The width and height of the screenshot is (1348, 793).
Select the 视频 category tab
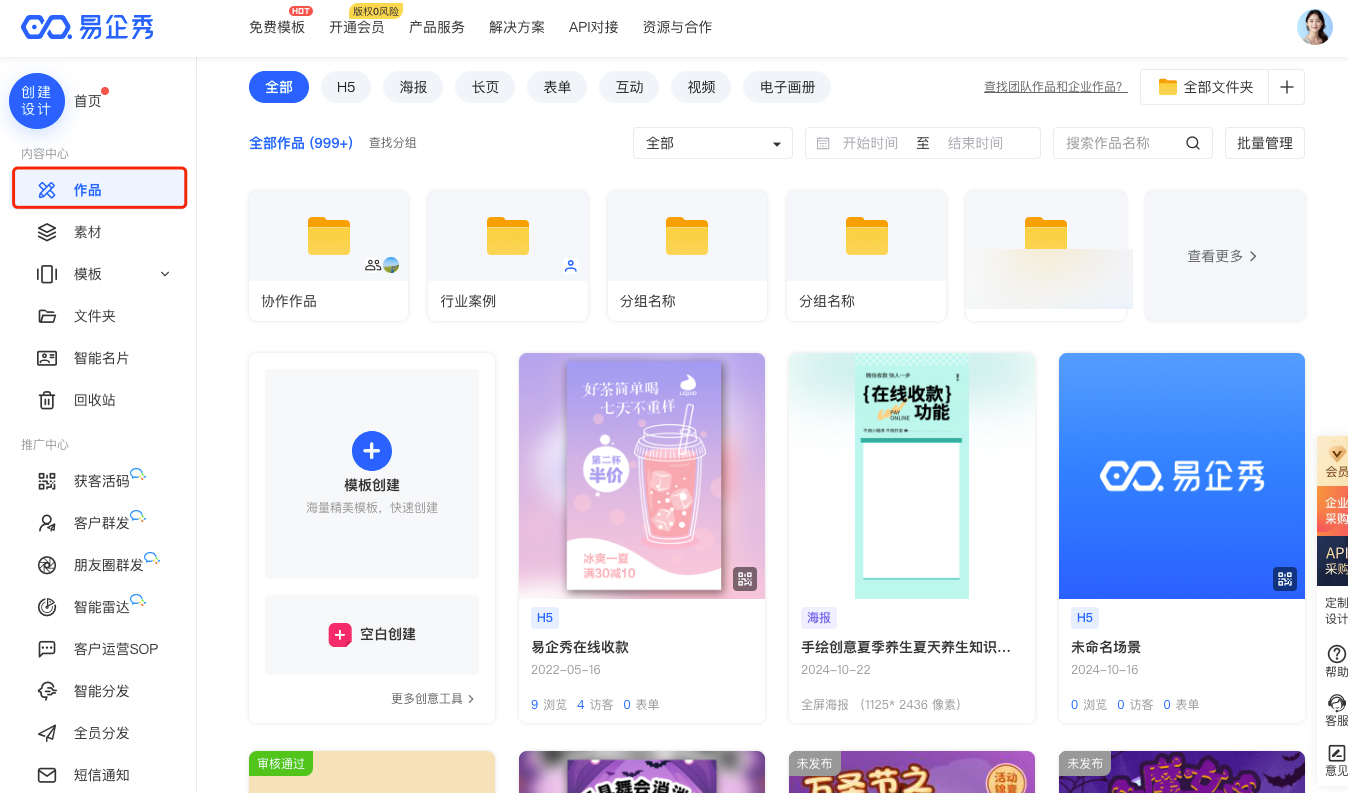click(701, 87)
